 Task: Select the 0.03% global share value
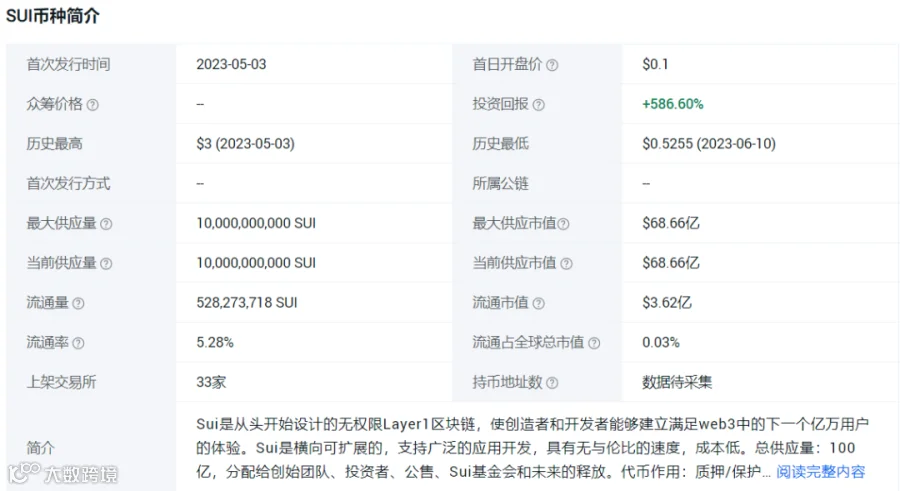(661, 342)
